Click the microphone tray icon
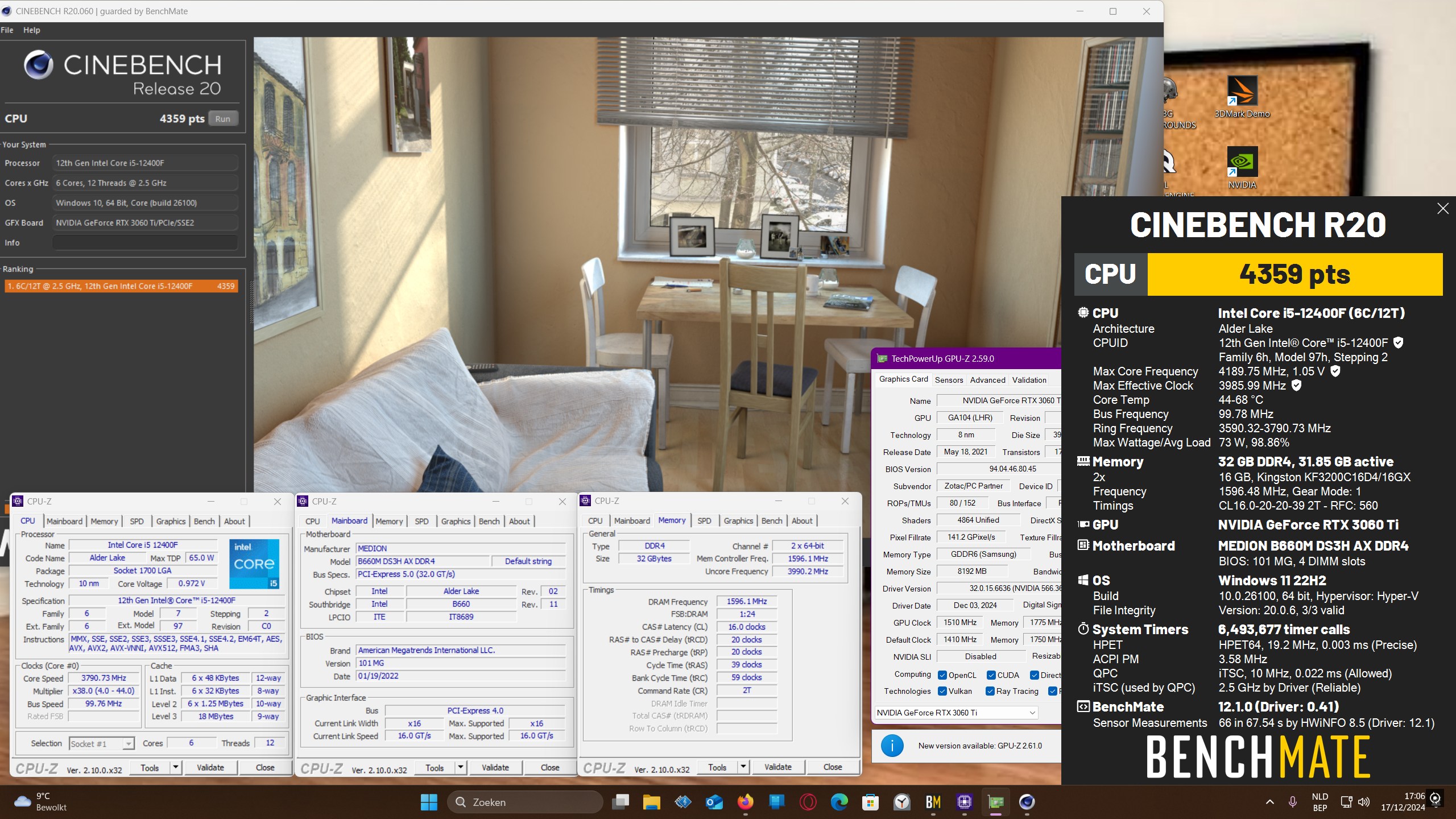The height and width of the screenshot is (819, 1456). pos(1293,802)
